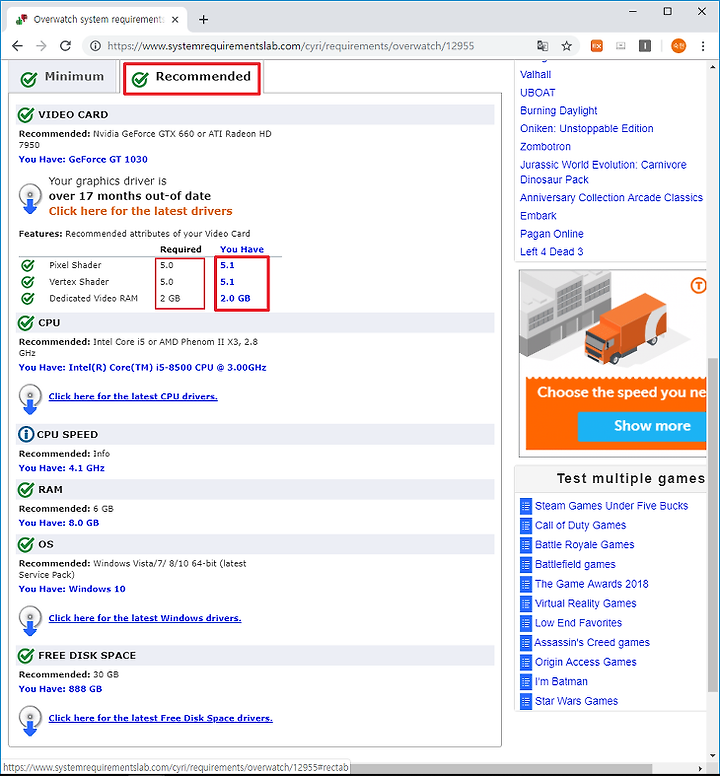
Task: Open the UBOAT game link
Action: 538,93
